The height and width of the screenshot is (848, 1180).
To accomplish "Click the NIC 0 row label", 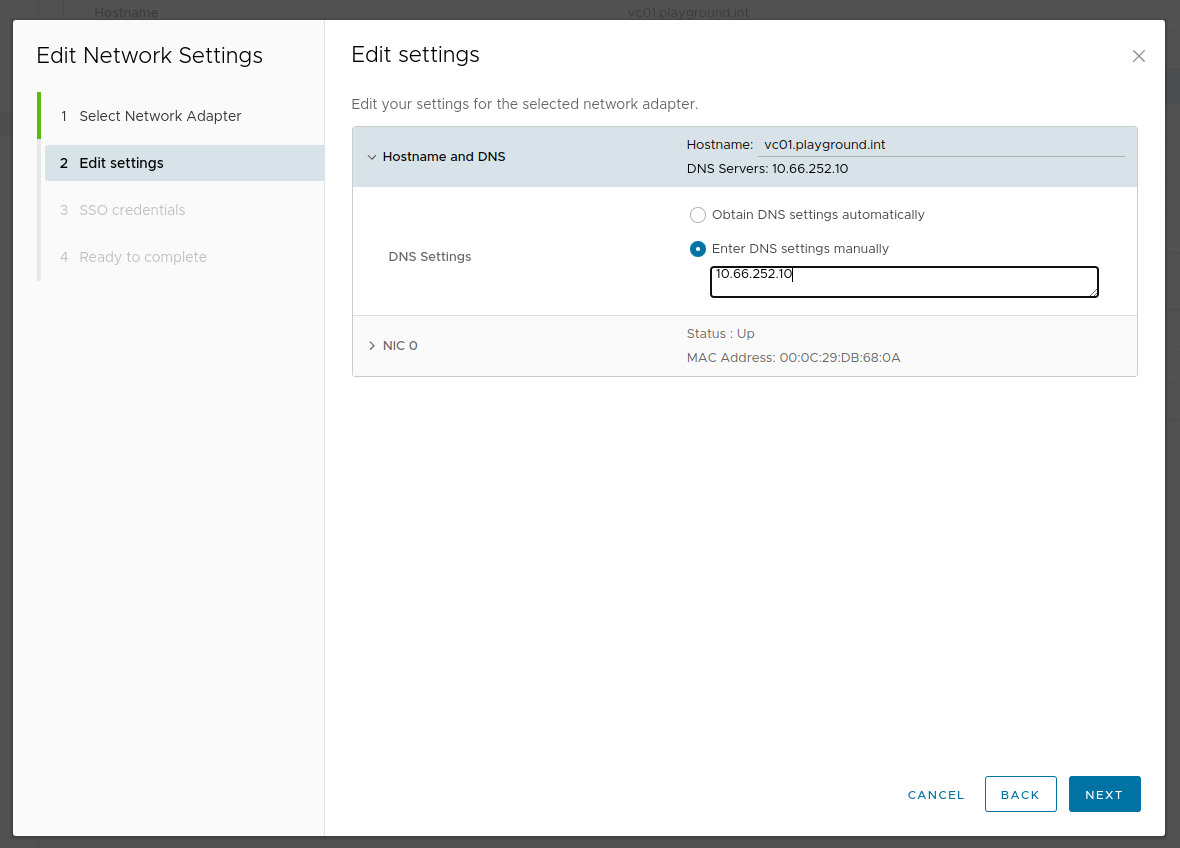I will (400, 346).
